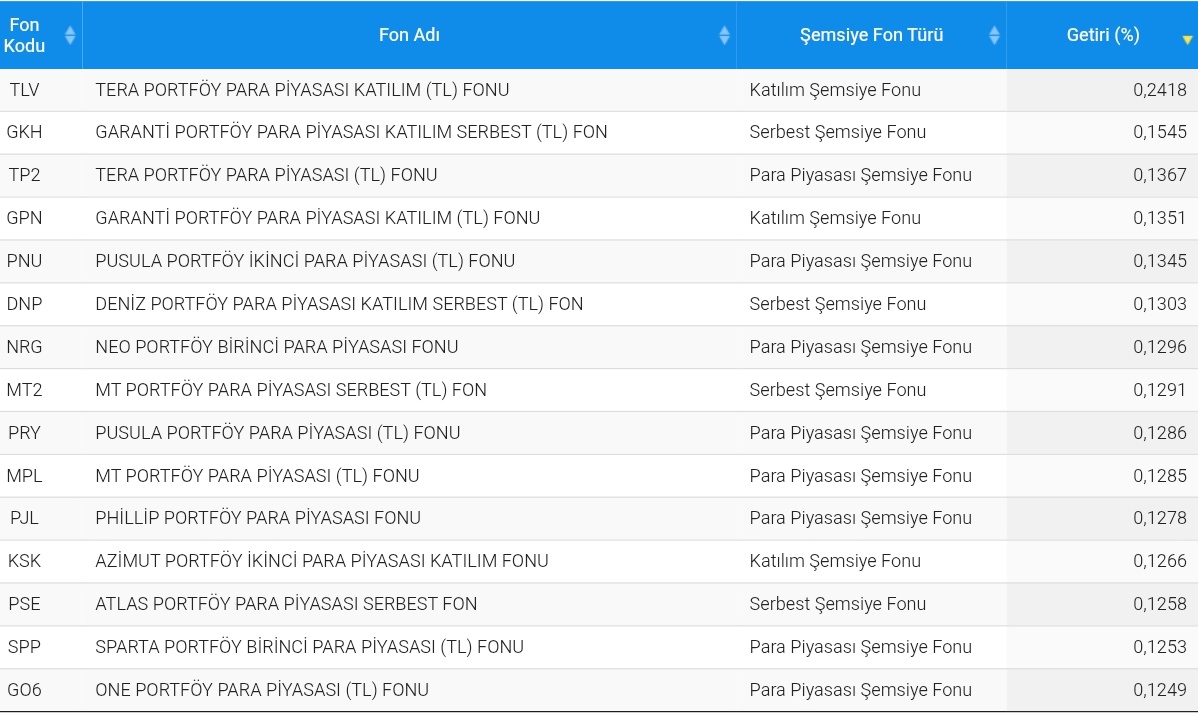
Task: Click return value 0,1286
Action: (1160, 432)
